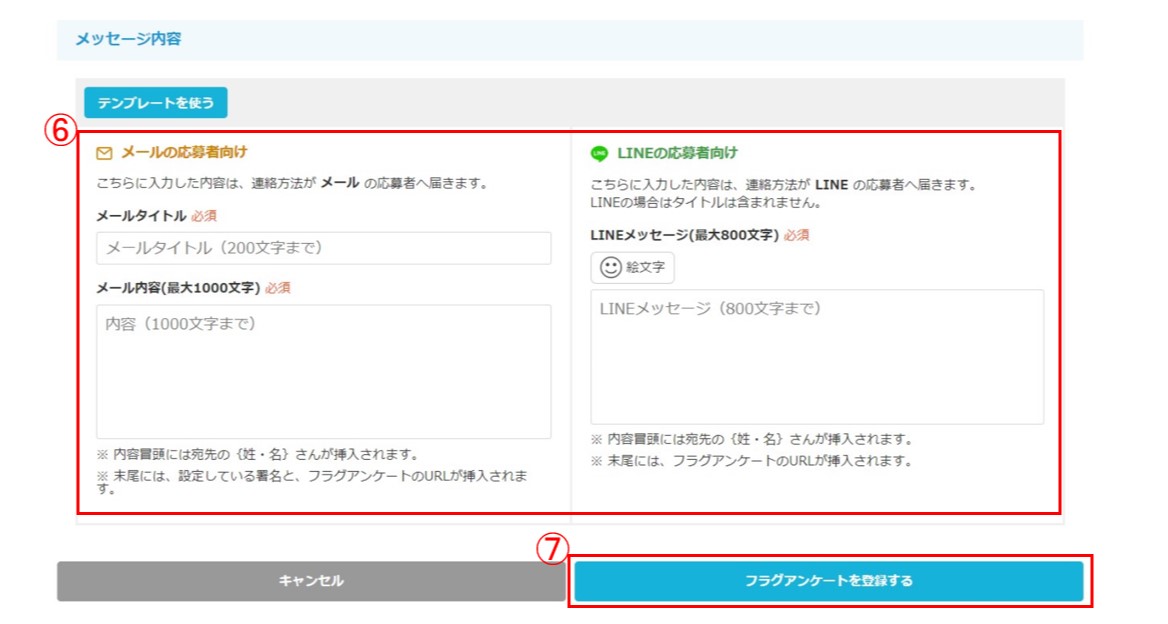Click the circled number 7 marker
The height and width of the screenshot is (624, 1168).
click(x=553, y=549)
